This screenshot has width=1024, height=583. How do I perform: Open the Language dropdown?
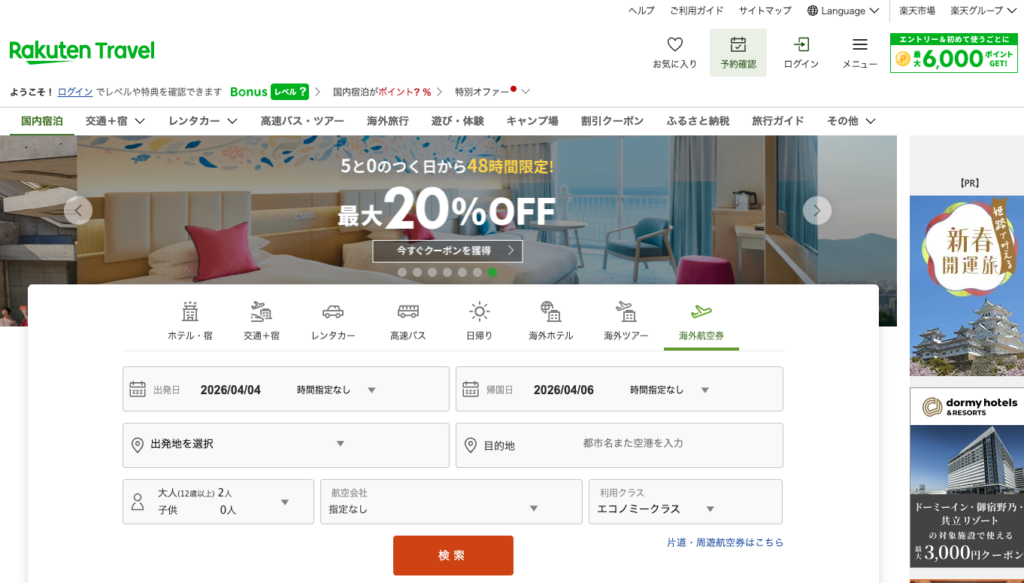point(843,11)
